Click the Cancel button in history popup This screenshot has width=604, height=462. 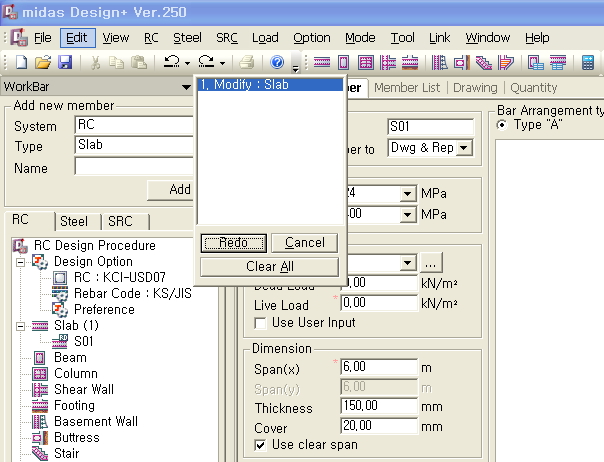[305, 243]
